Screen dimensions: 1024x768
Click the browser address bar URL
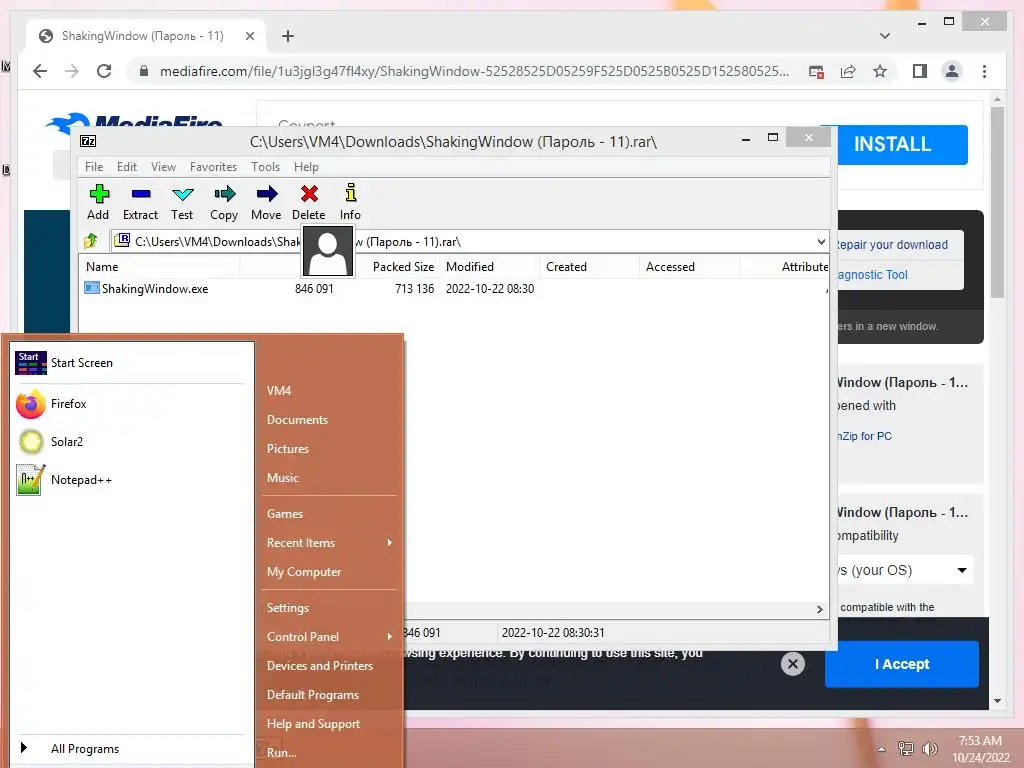[473, 71]
